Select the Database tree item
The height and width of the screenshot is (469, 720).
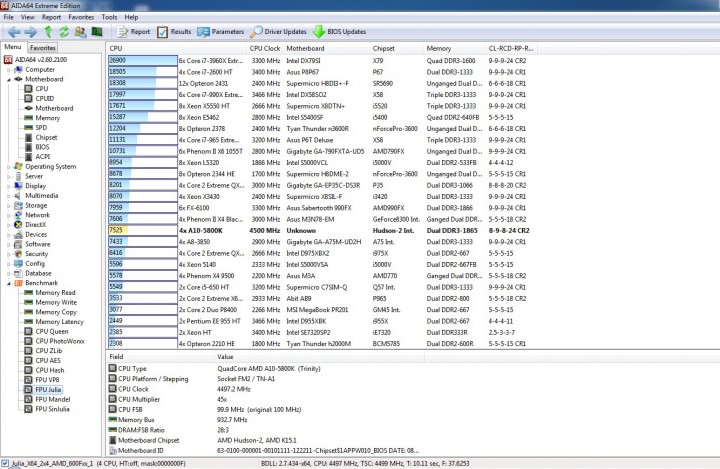[x=38, y=273]
